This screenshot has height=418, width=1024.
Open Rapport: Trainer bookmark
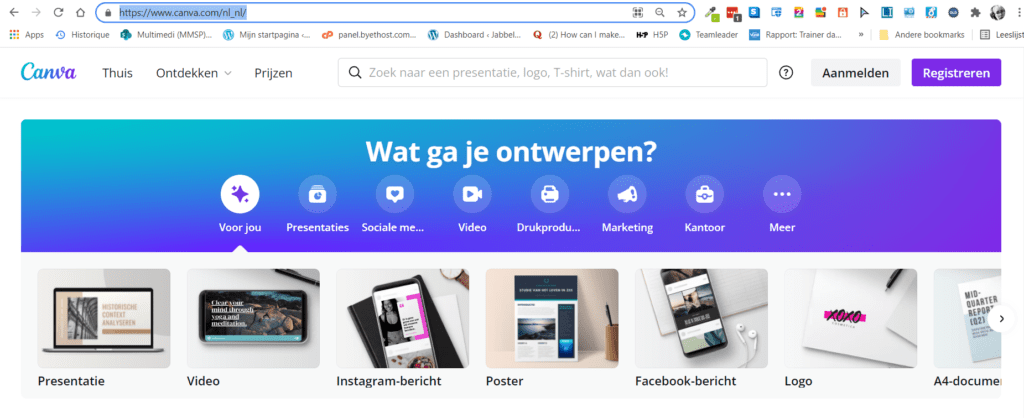tap(795, 35)
